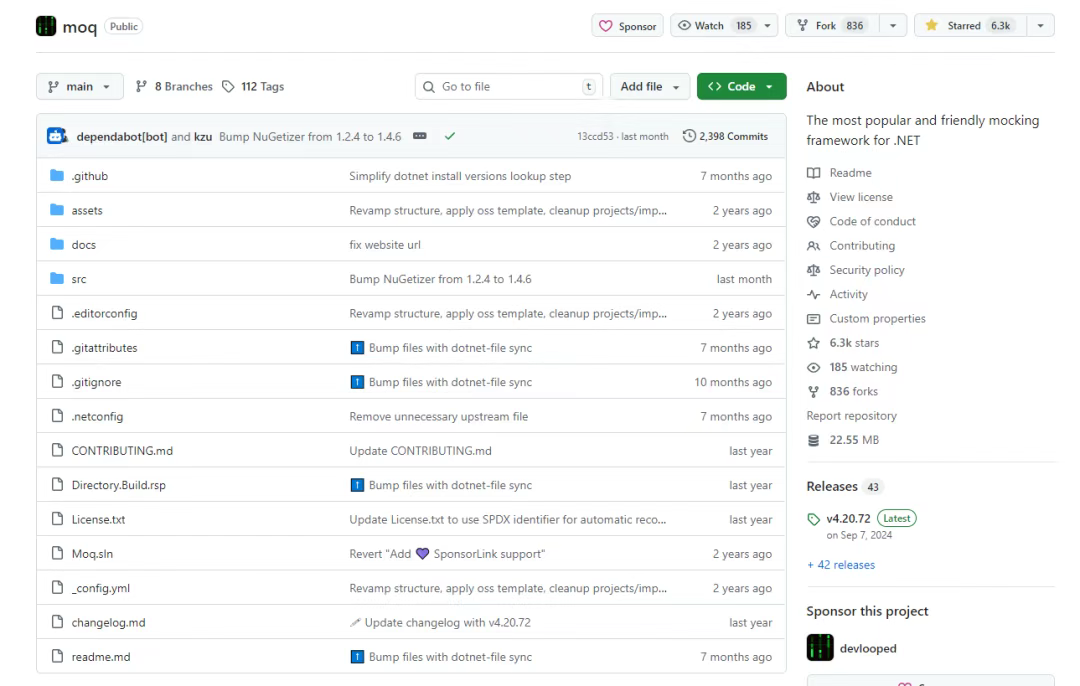Open the src folder

[79, 279]
